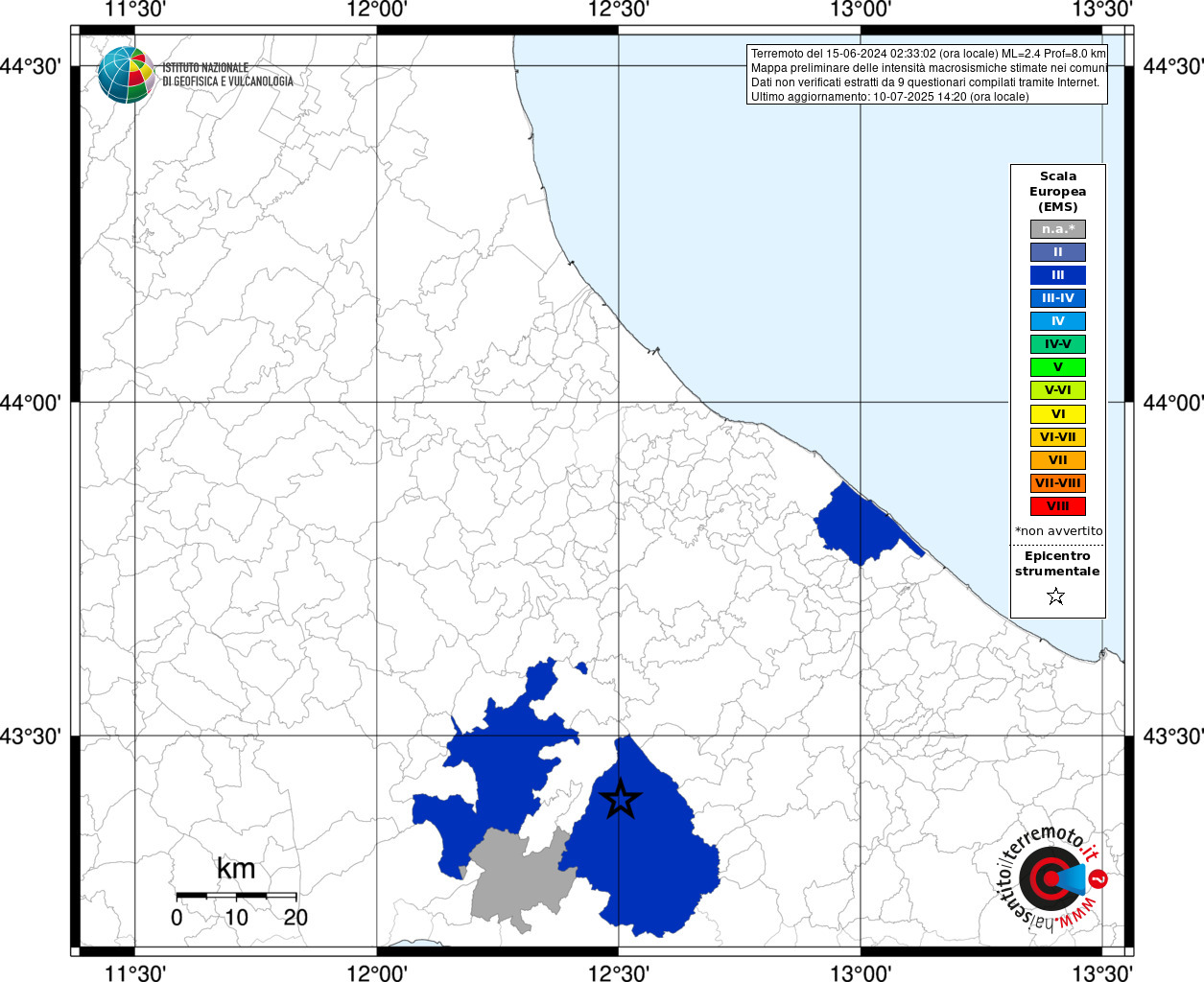The image size is (1204, 982).
Task: Click the legend epicenter star symbol
Action: pos(1056,596)
